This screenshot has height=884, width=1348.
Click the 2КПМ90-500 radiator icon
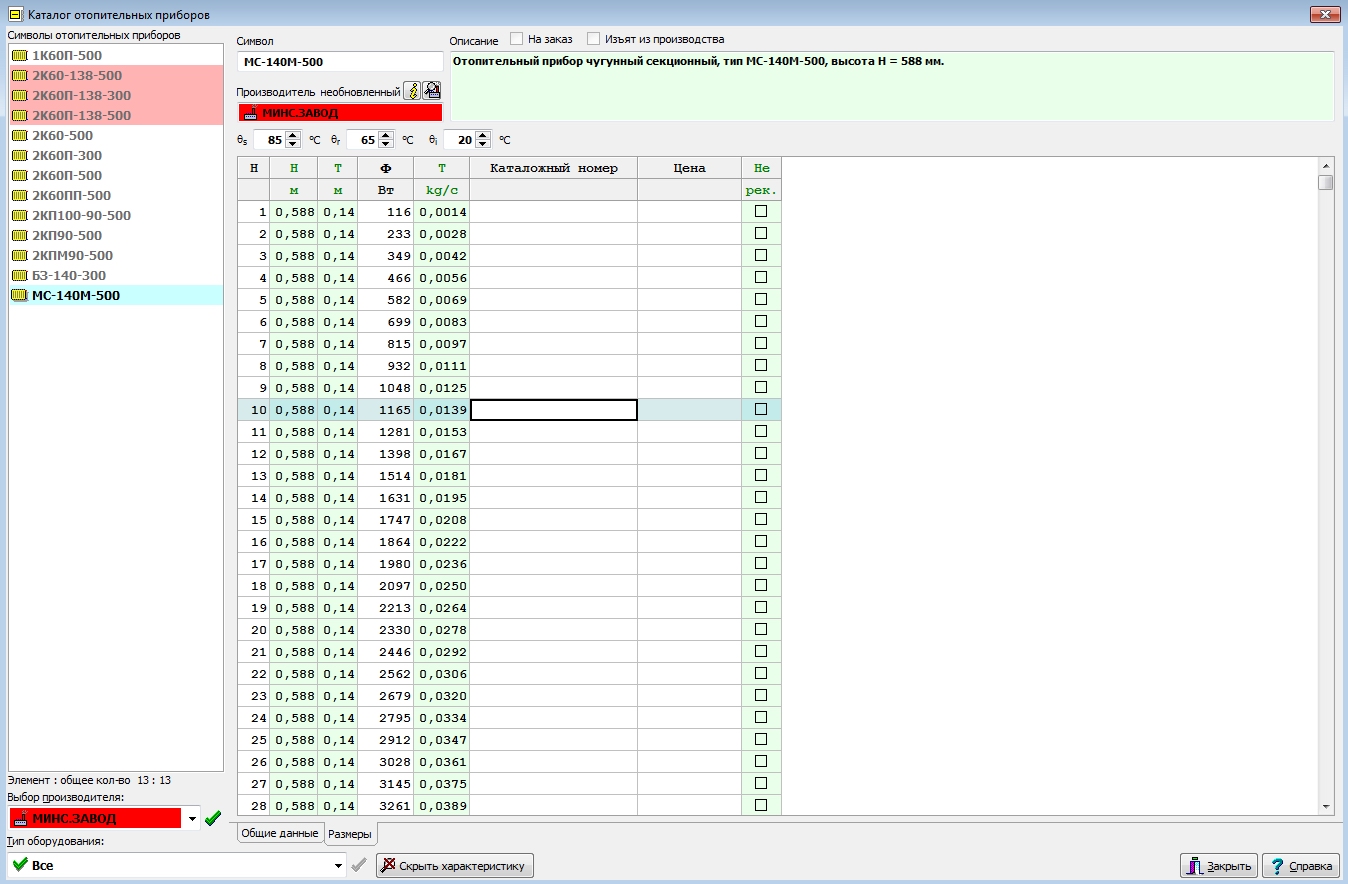19,255
